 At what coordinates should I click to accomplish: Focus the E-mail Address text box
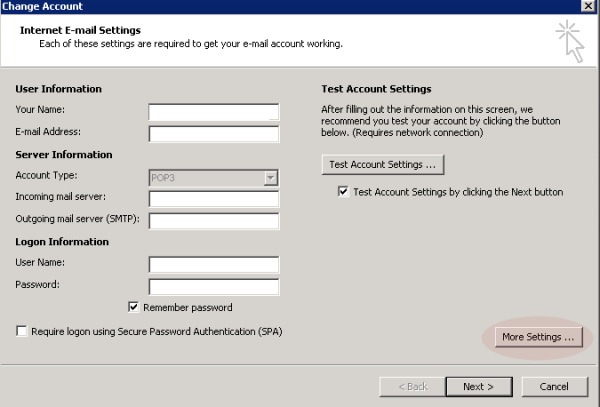[x=214, y=134]
